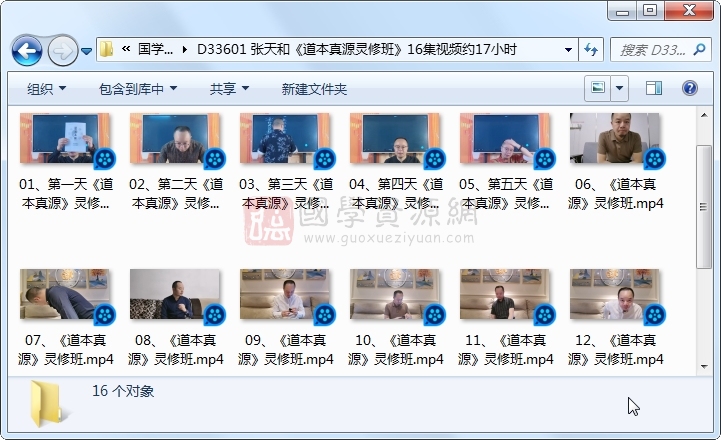Open the 包含到库中 menu
Image resolution: width=721 pixels, height=440 pixels.
(x=137, y=89)
